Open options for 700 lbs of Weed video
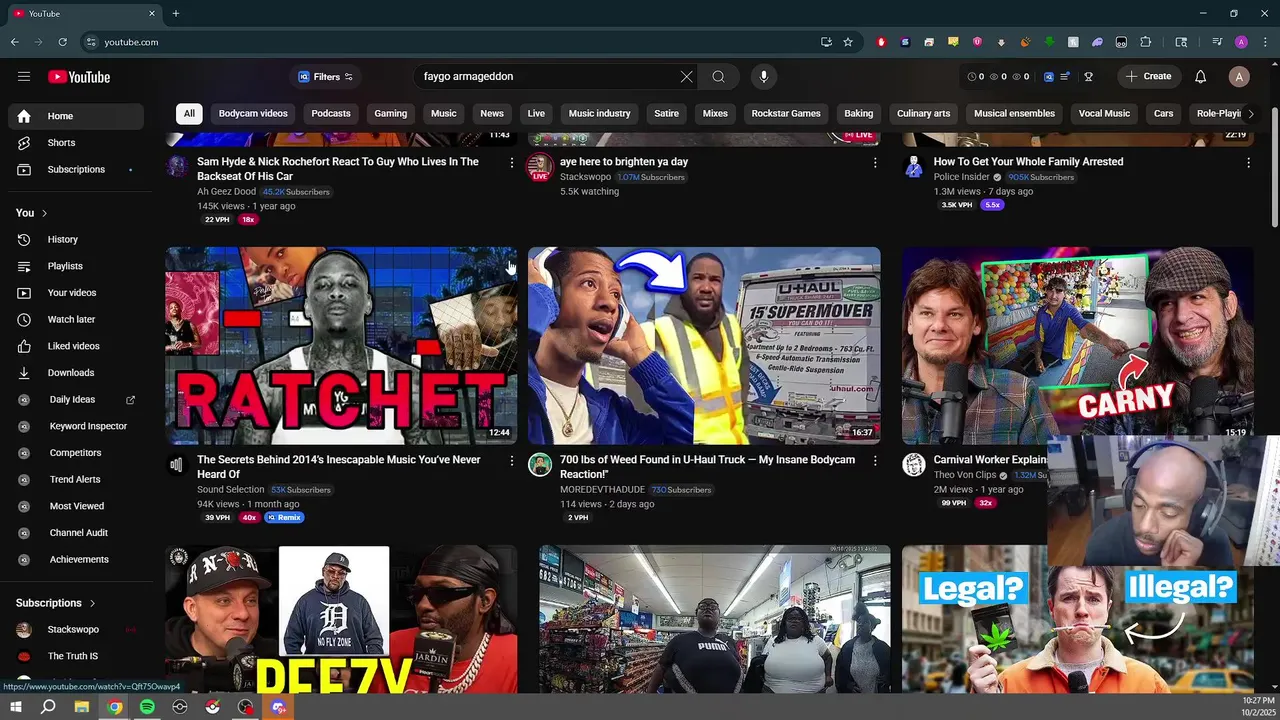1280x720 pixels. pyautogui.click(x=875, y=461)
